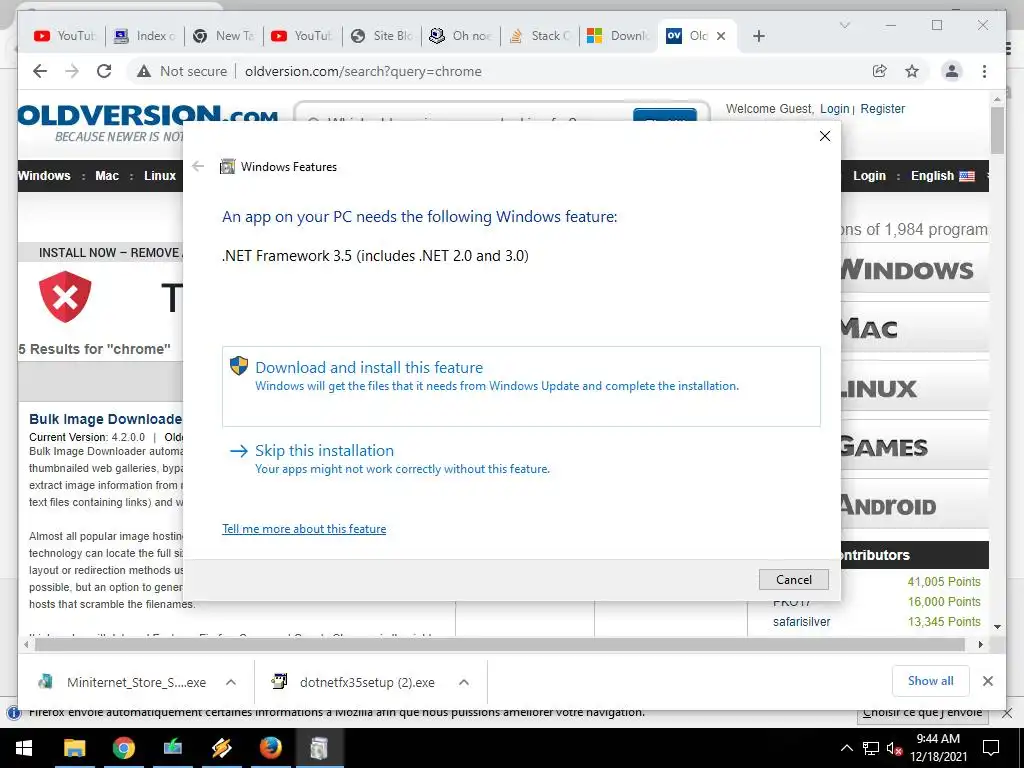Open a new tab with the plus button

tap(758, 36)
